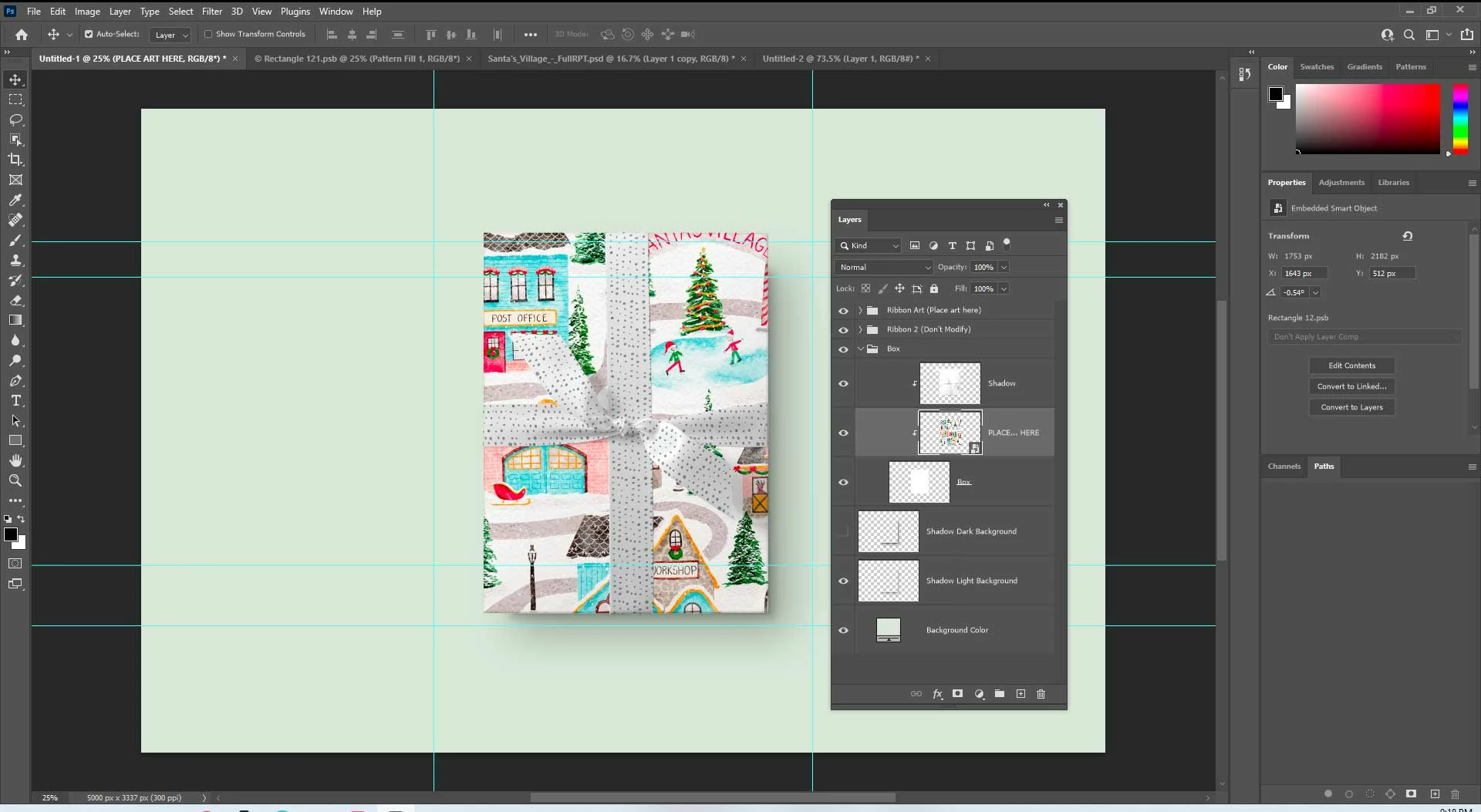Viewport: 1481px width, 812px height.
Task: Select the Eraser tool
Action: pyautogui.click(x=15, y=300)
